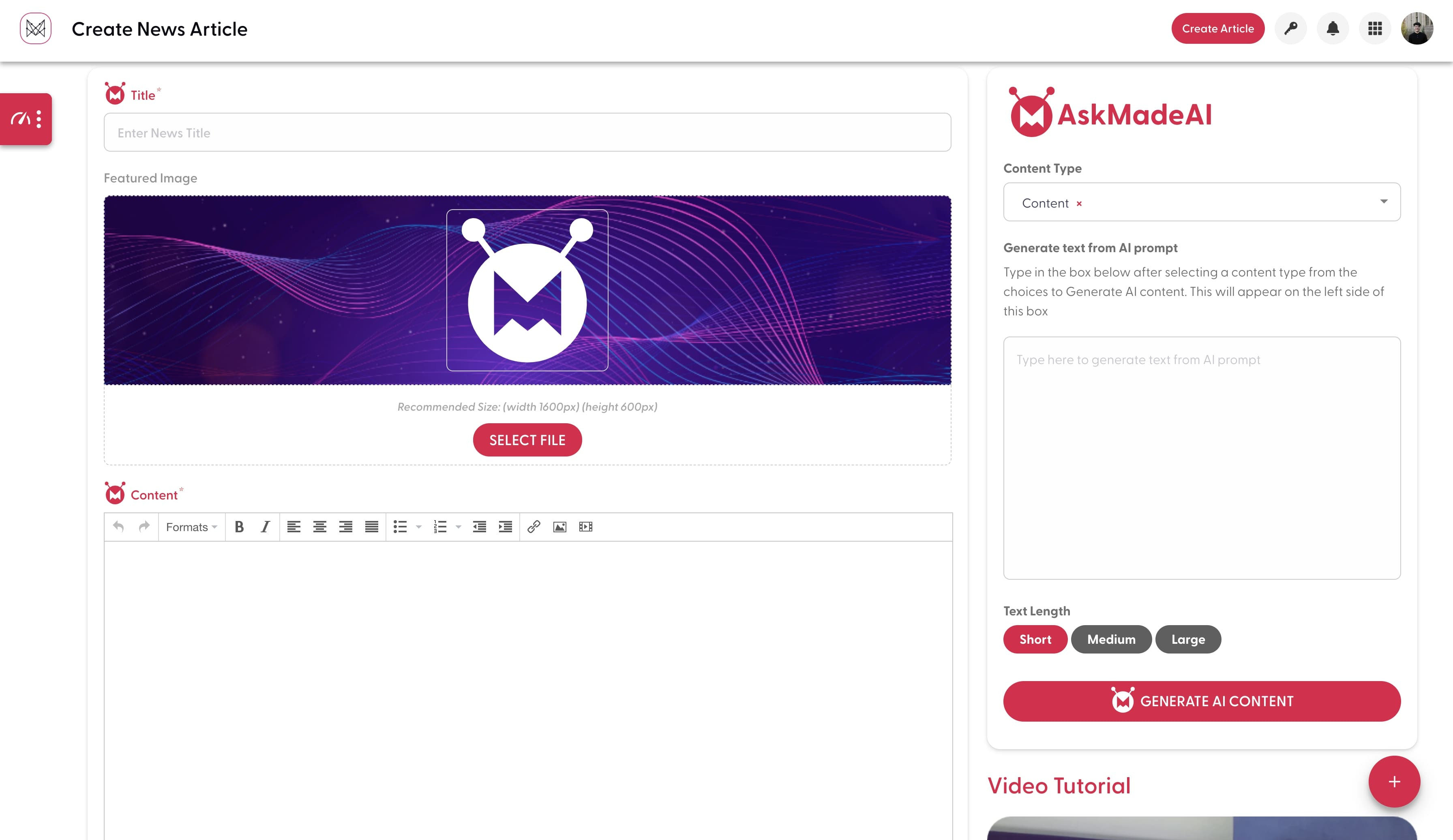Click the insert video media icon
The image size is (1453, 840).
click(x=586, y=527)
